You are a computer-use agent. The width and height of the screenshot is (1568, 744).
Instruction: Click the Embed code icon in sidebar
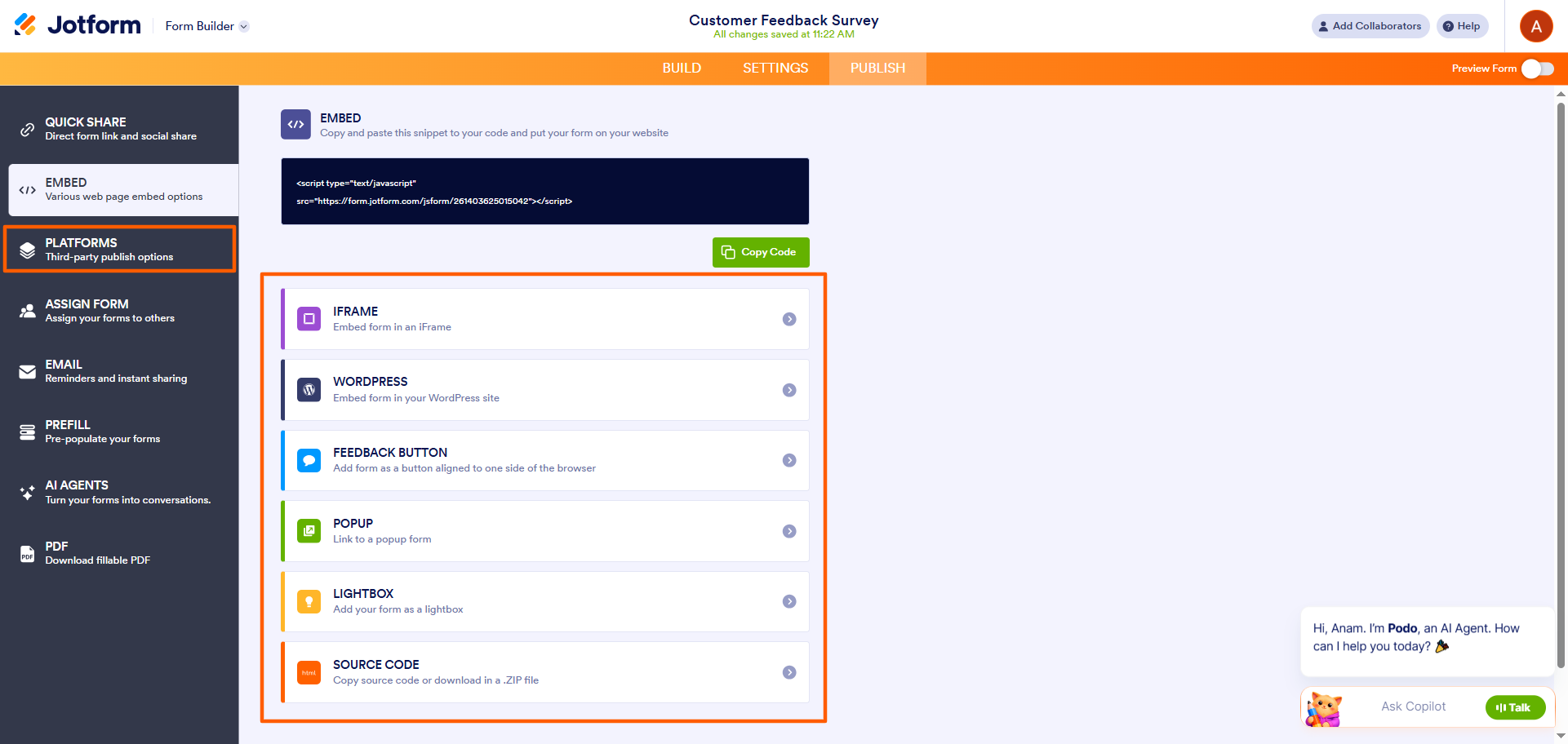27,190
